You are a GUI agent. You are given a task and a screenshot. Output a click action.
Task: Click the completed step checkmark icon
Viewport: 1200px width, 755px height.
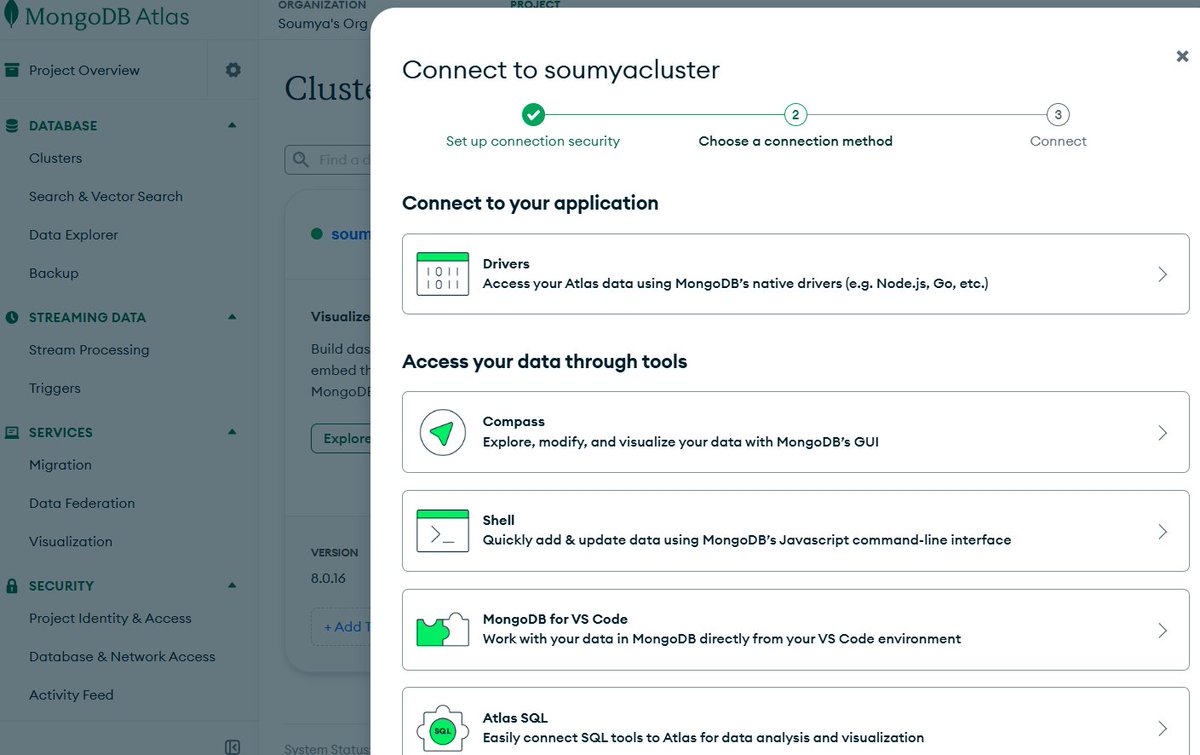click(533, 115)
